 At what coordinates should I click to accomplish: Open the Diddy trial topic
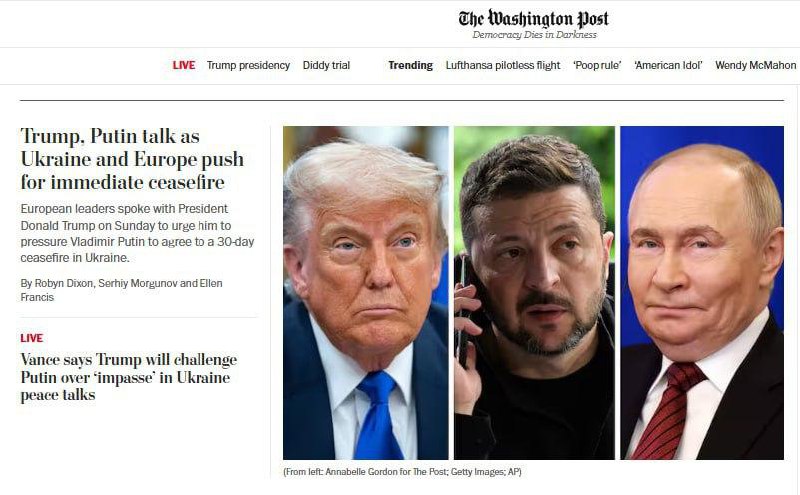click(326, 65)
